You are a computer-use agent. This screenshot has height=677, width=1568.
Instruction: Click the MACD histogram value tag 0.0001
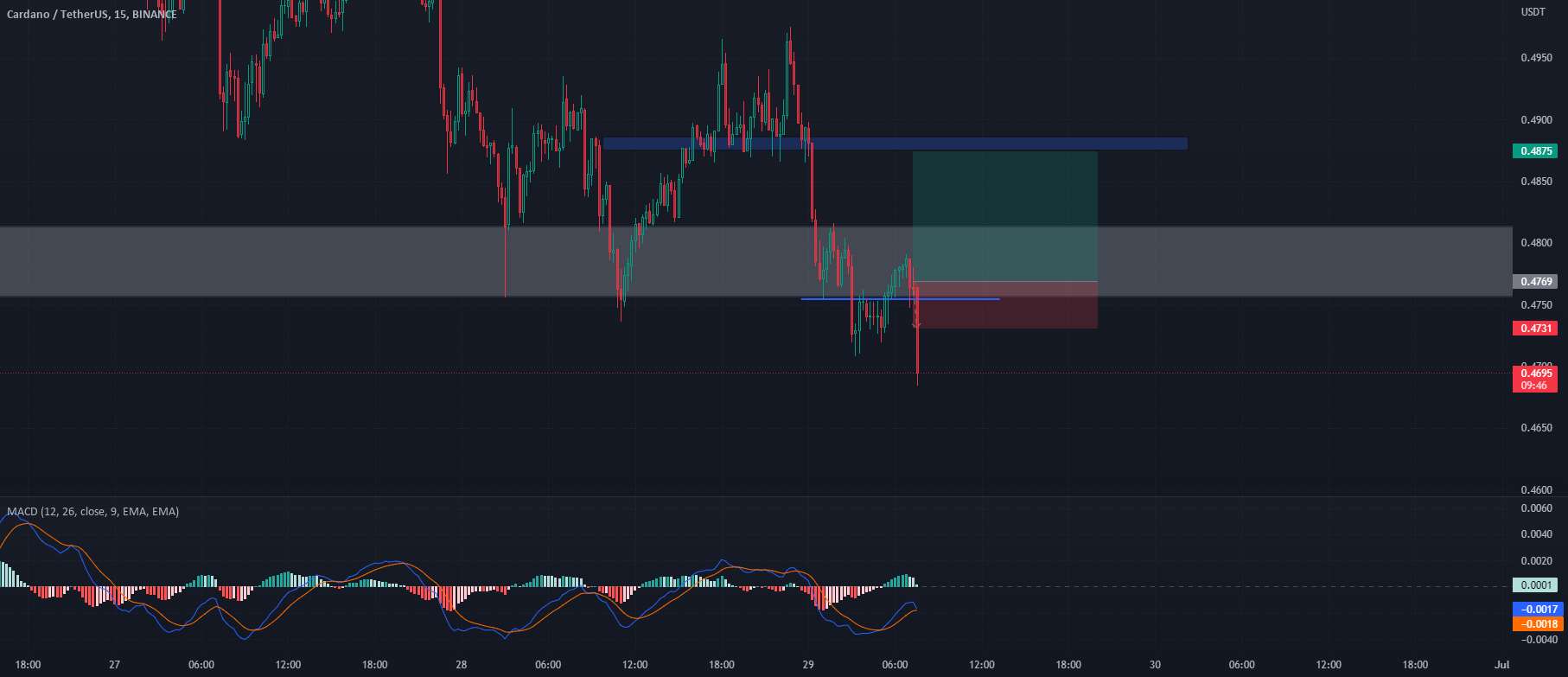[x=1534, y=585]
